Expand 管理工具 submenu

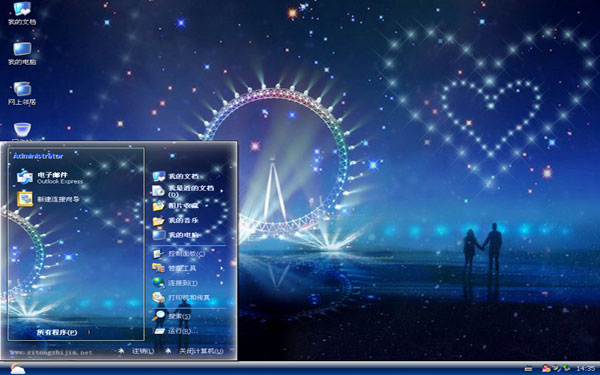[188, 268]
